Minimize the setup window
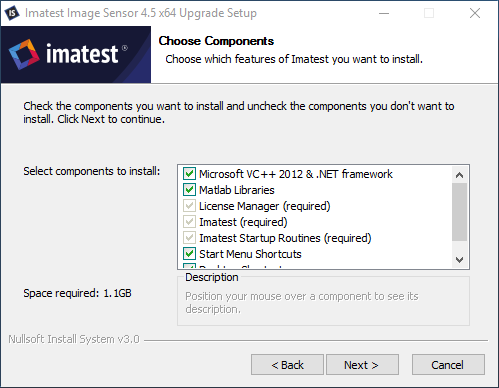Viewport: 499px width, 388px height. 384,13
